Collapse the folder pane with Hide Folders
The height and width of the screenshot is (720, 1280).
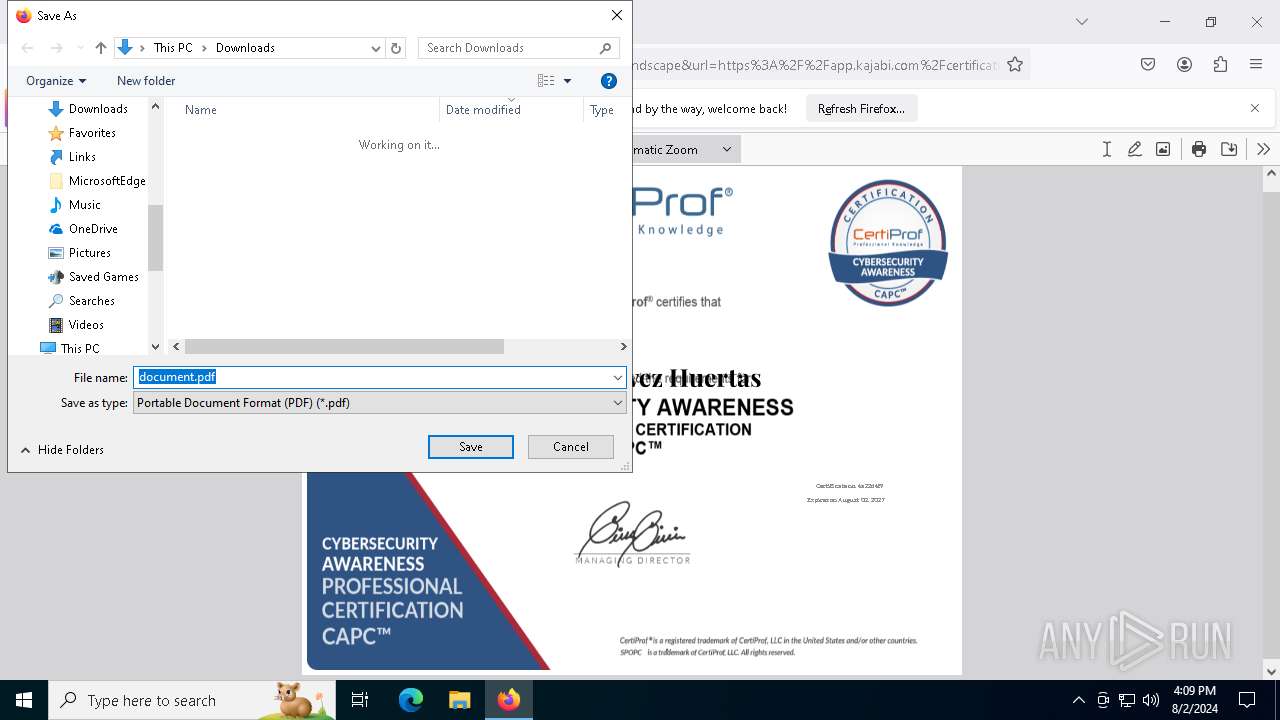(x=62, y=450)
